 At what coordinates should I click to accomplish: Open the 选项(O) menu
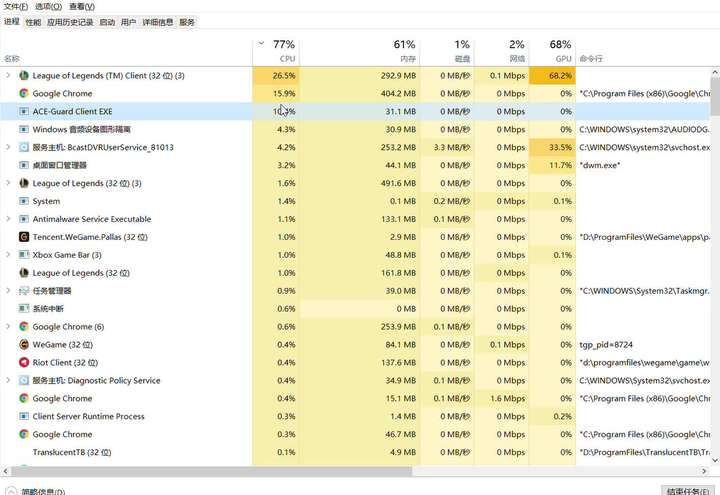coord(49,6)
